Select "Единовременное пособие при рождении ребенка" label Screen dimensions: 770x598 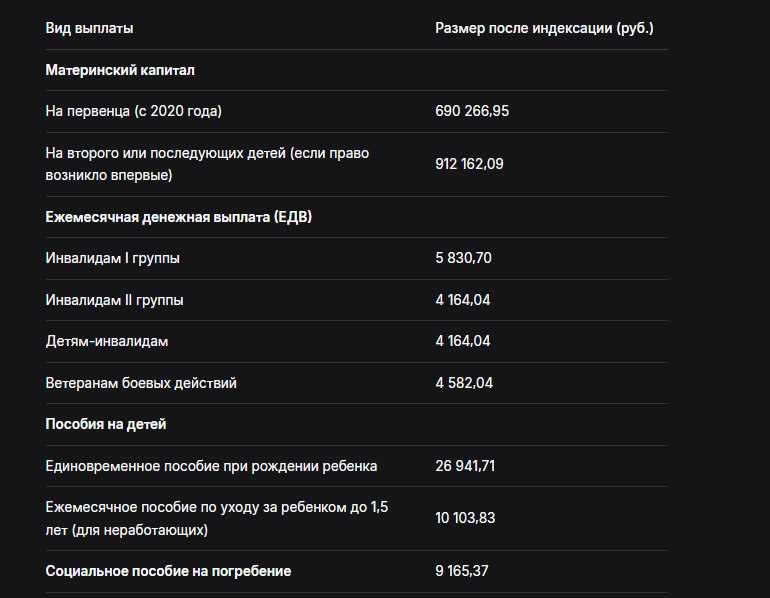point(211,466)
